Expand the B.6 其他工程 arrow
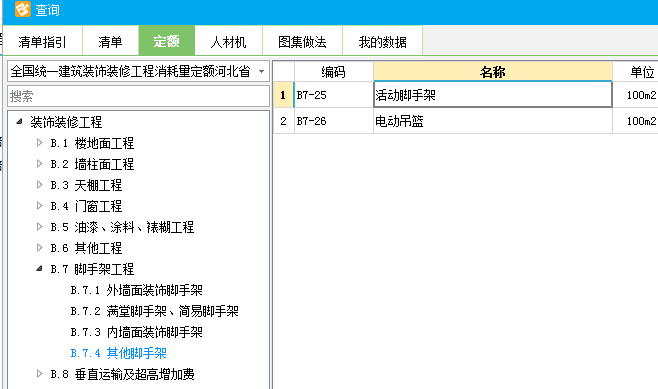The height and width of the screenshot is (389, 658). pyautogui.click(x=39, y=248)
